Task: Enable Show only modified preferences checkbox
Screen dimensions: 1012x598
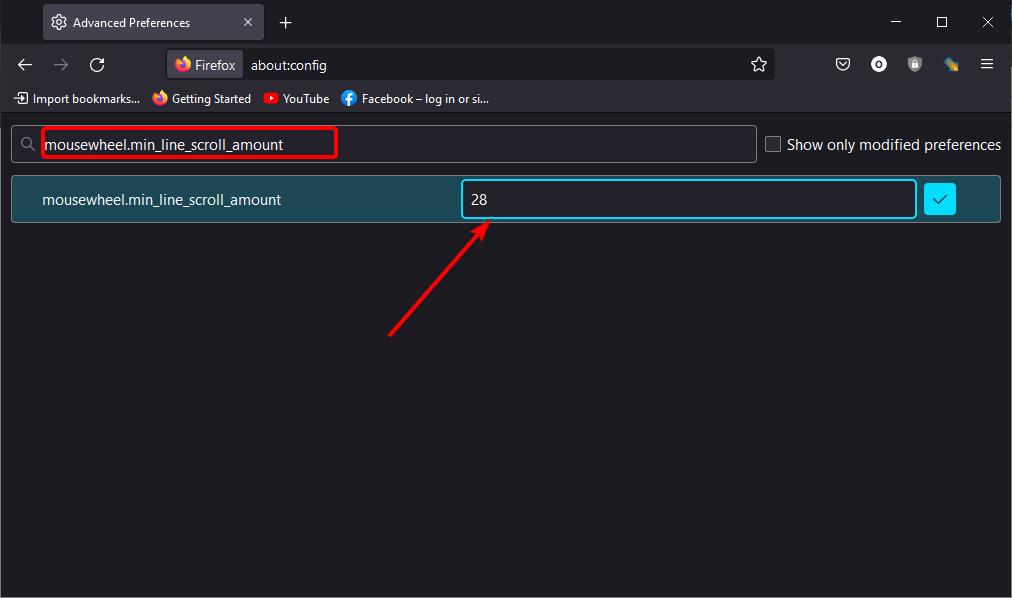Action: pyautogui.click(x=773, y=144)
